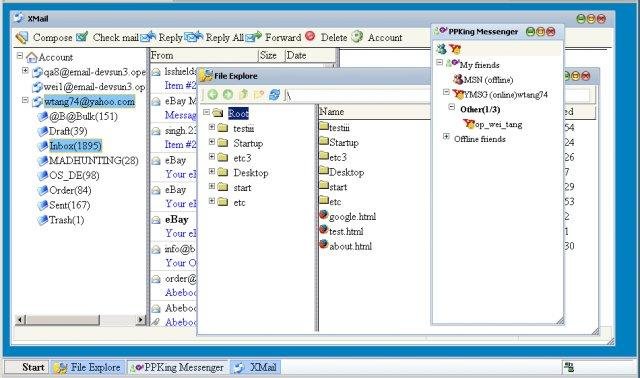
Task: Select the op_wei_tang contact
Action: coord(493,124)
